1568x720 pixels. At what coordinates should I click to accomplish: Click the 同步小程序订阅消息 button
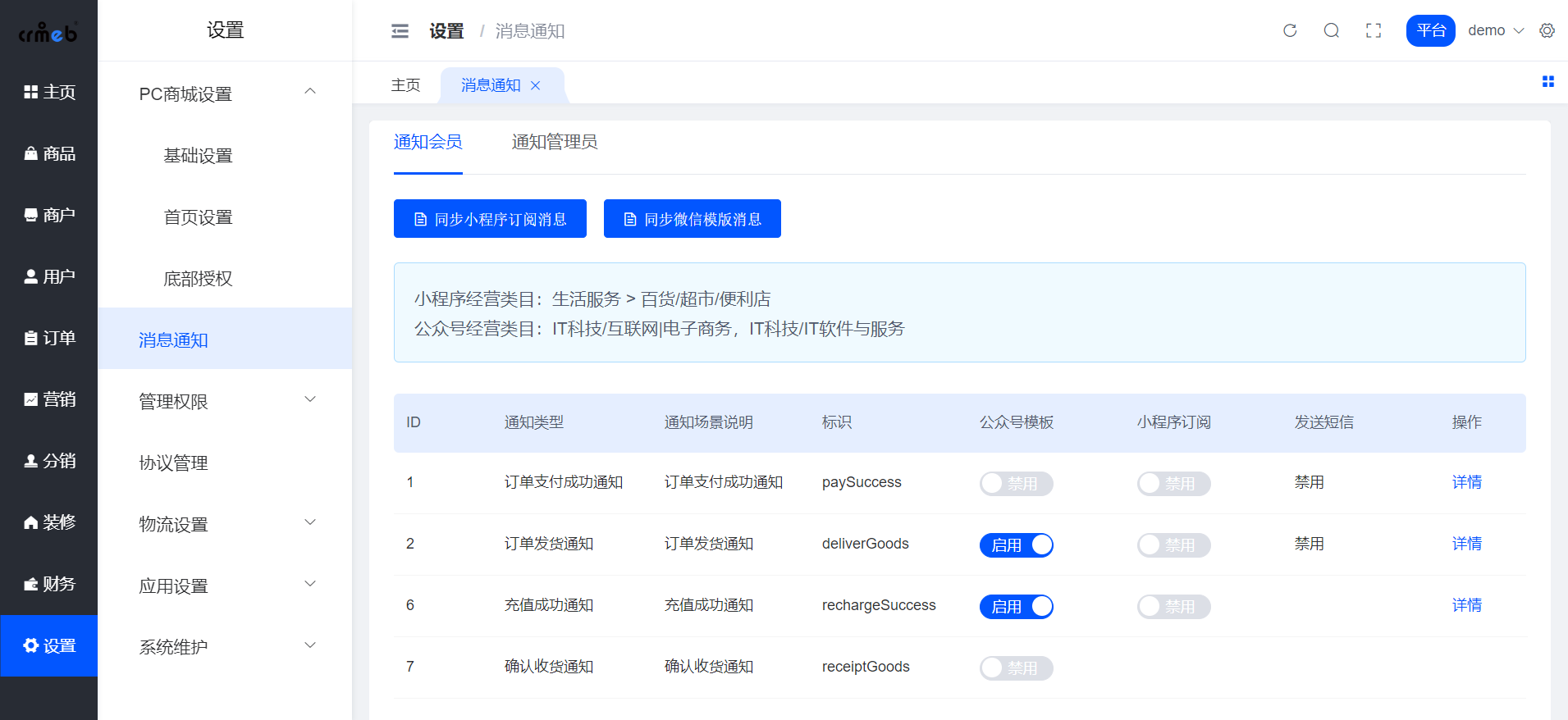click(490, 219)
